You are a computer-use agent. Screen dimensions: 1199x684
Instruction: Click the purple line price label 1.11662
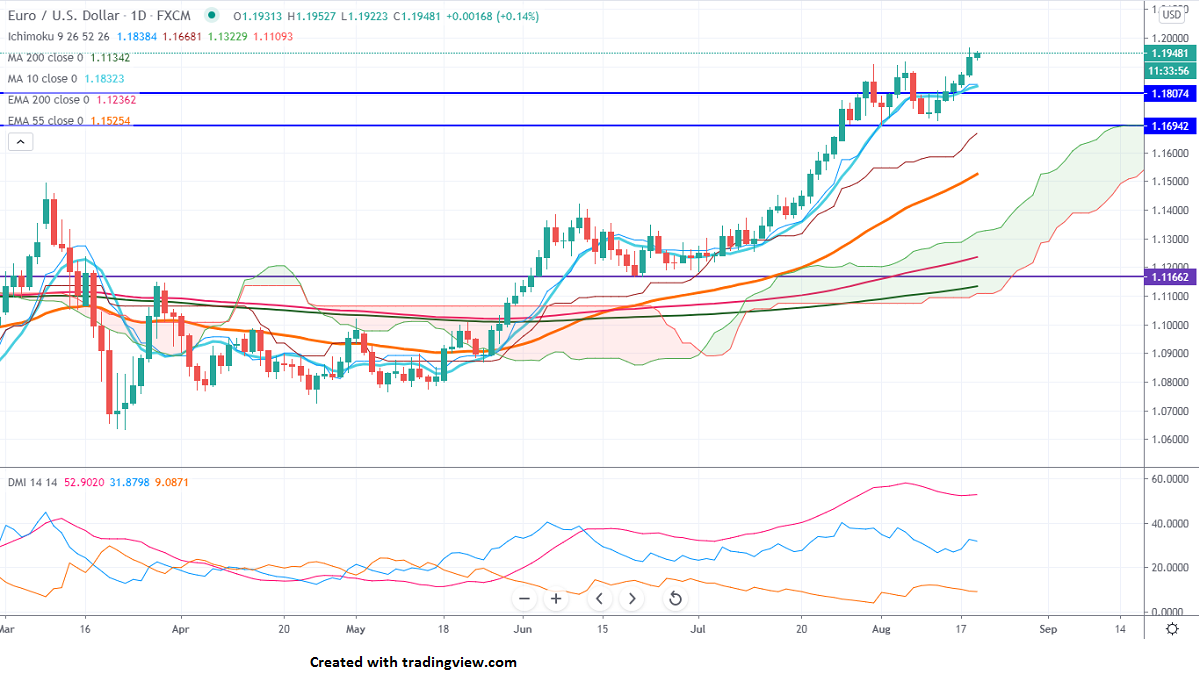[1170, 277]
